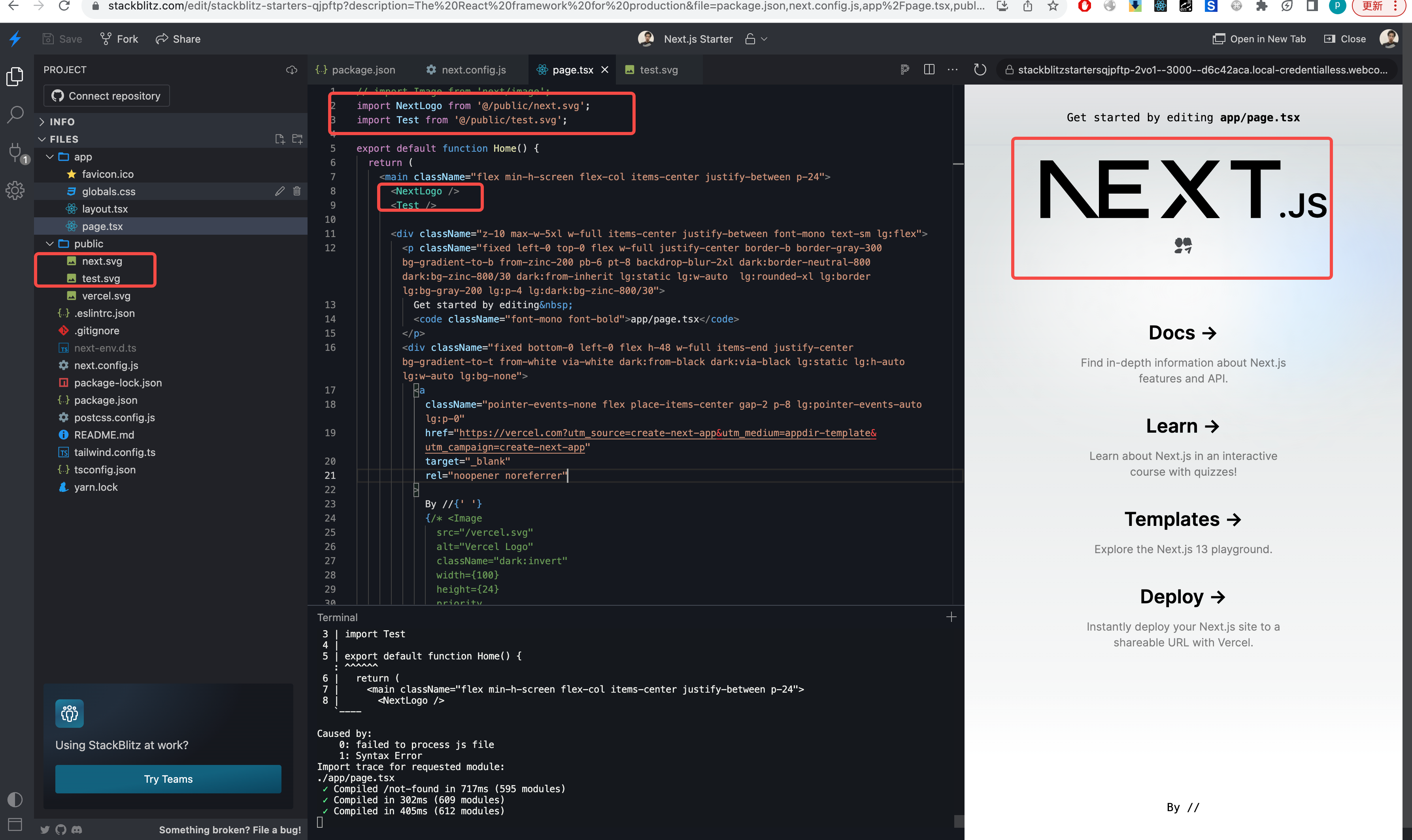This screenshot has height=840, width=1412.
Task: Toggle the terminal panel layout icon
Action: pos(15,825)
